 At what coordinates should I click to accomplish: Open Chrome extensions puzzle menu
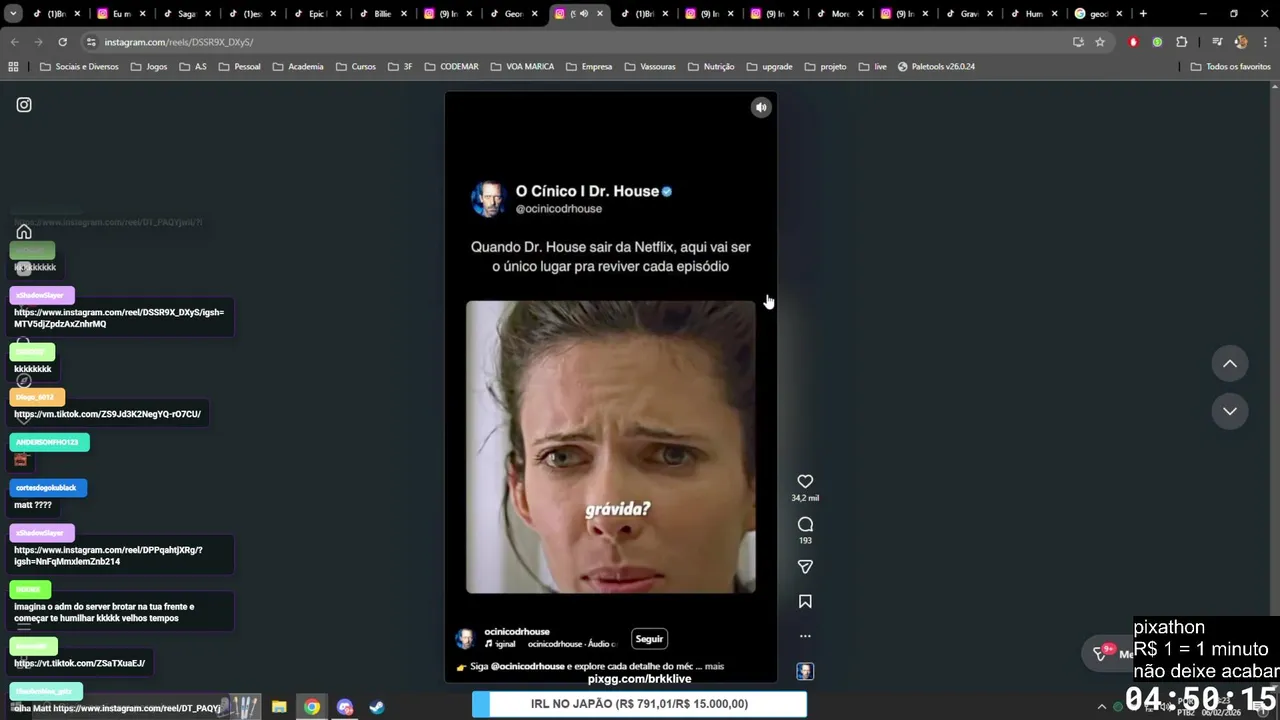click(x=1181, y=42)
